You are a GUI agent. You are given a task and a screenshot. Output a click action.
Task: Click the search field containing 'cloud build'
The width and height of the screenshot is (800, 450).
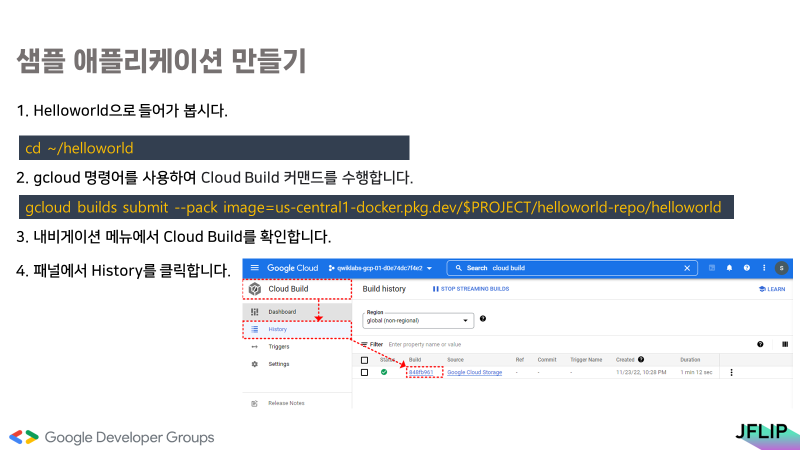coord(572,268)
